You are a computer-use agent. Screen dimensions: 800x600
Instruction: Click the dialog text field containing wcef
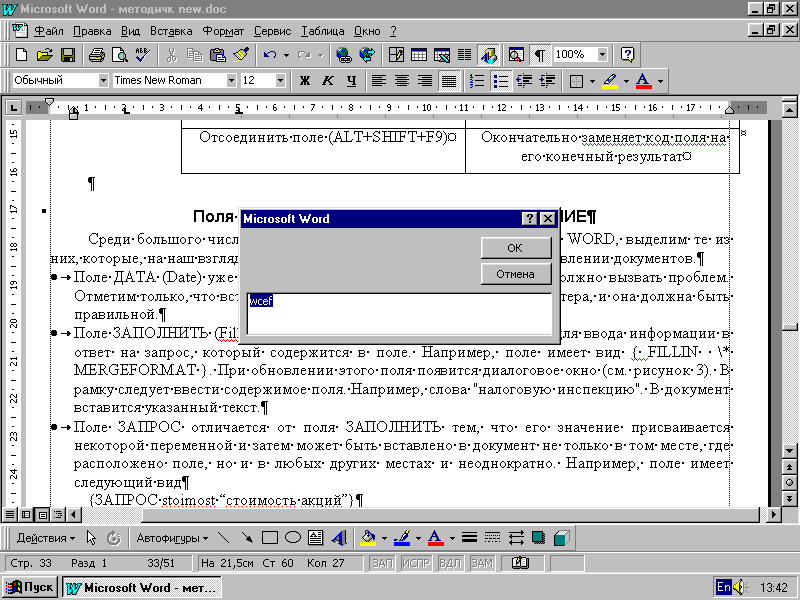pyautogui.click(x=399, y=314)
